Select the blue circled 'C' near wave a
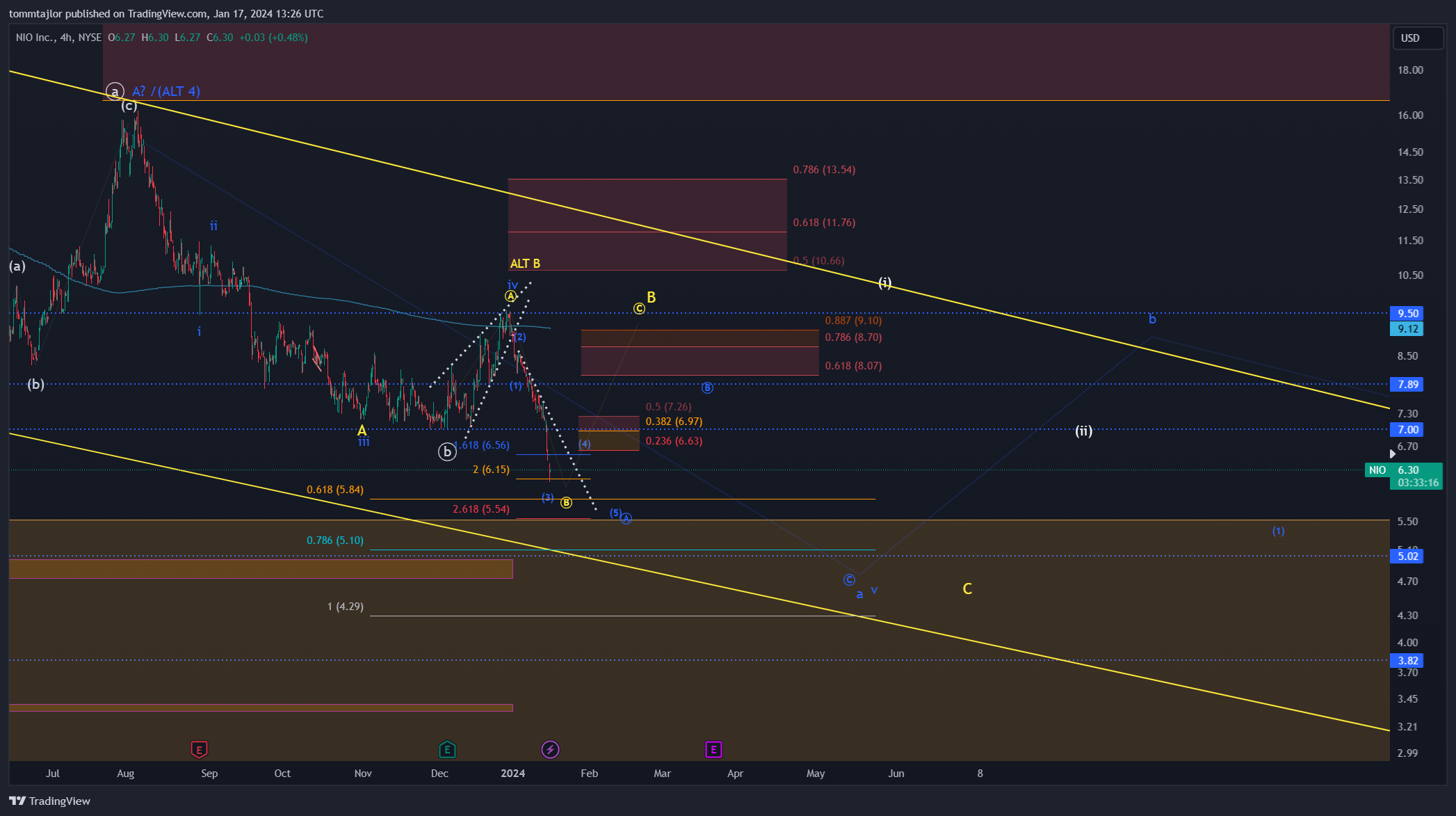 (849, 579)
